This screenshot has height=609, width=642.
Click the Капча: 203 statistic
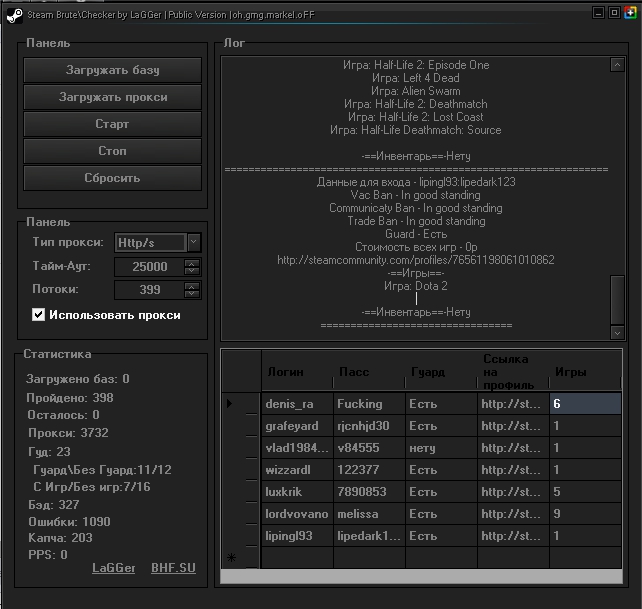(60, 538)
